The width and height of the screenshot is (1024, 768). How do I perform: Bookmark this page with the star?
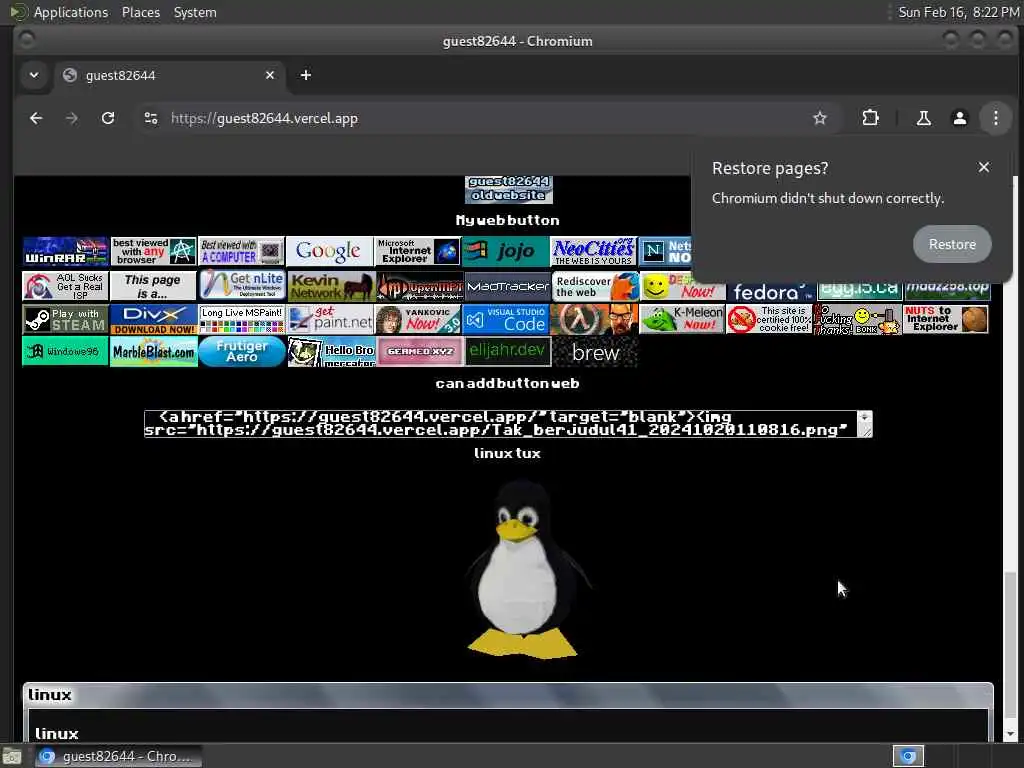click(820, 118)
